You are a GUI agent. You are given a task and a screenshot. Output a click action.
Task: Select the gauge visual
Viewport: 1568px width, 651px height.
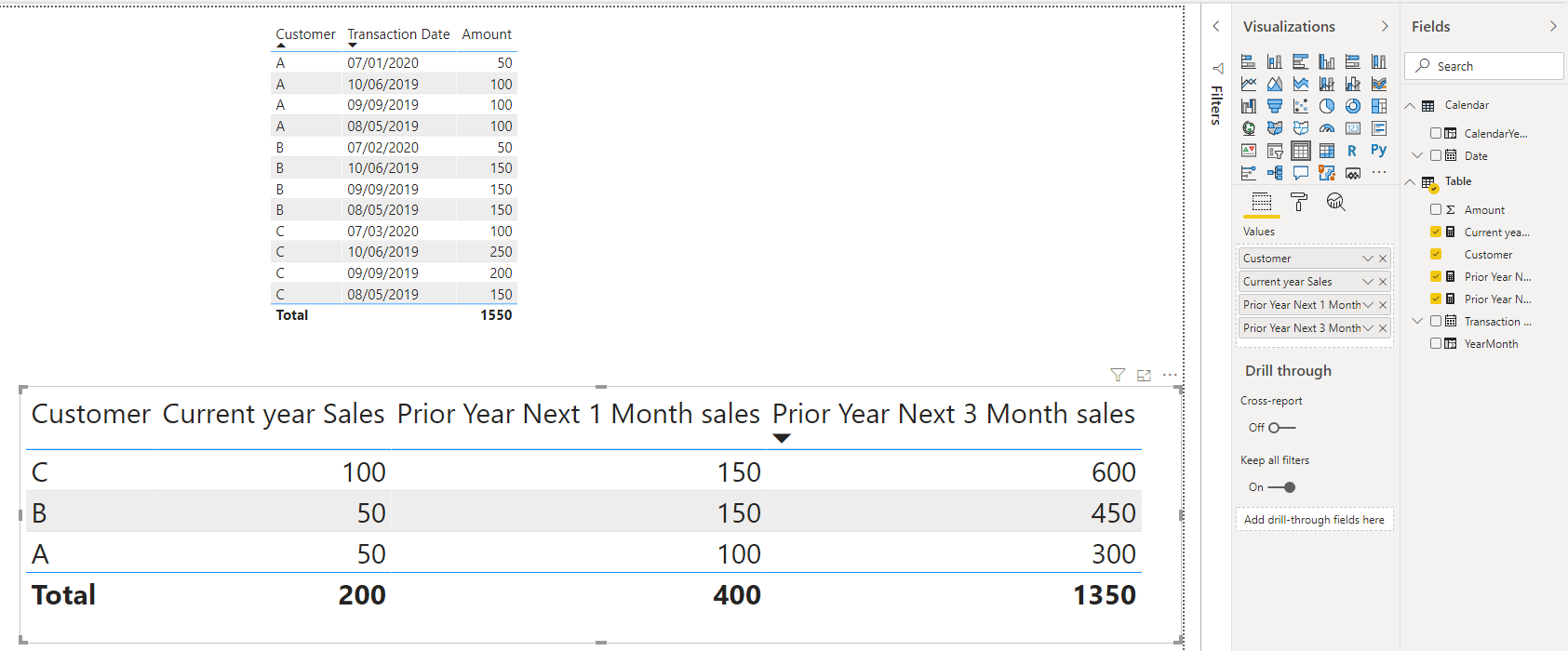pos(1327,128)
